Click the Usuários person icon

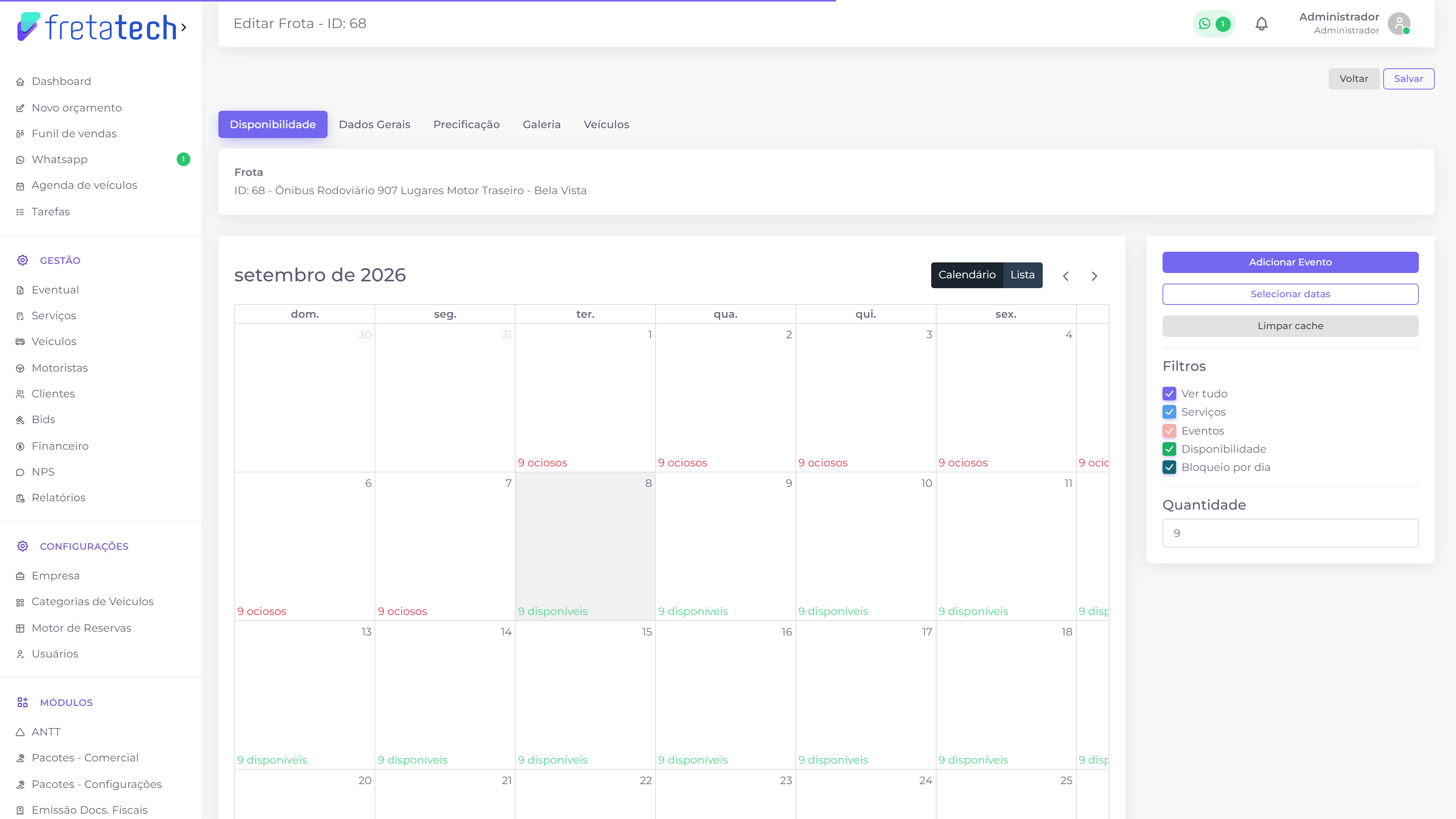(x=20, y=654)
